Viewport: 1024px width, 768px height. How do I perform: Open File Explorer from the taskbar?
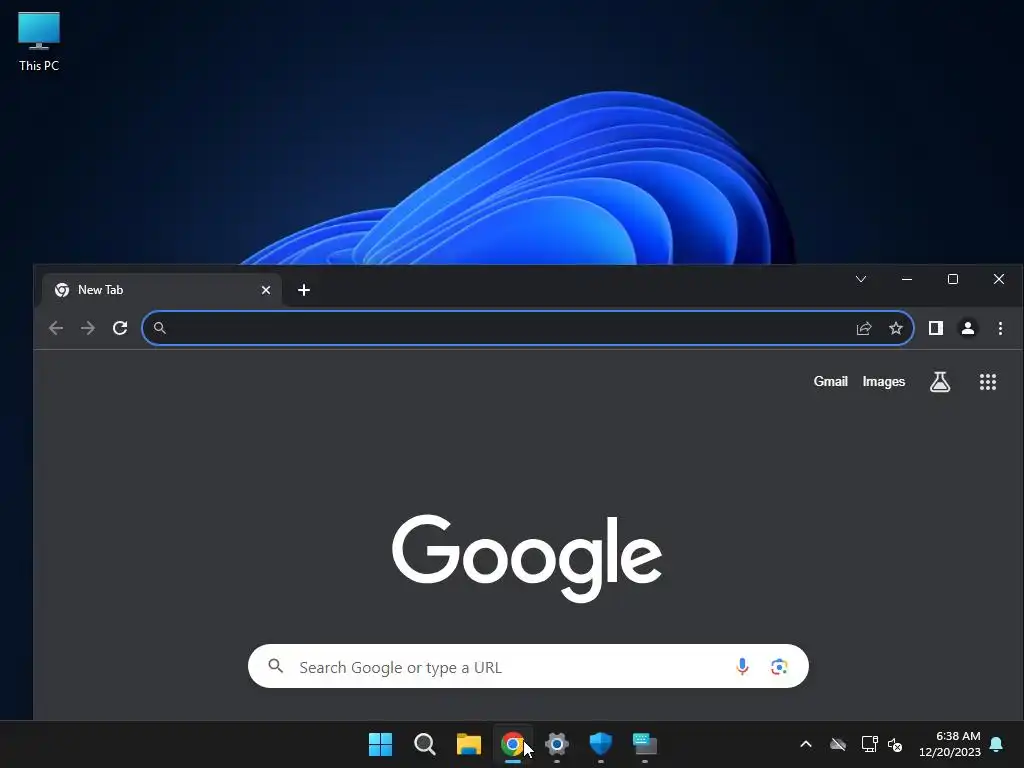(468, 744)
